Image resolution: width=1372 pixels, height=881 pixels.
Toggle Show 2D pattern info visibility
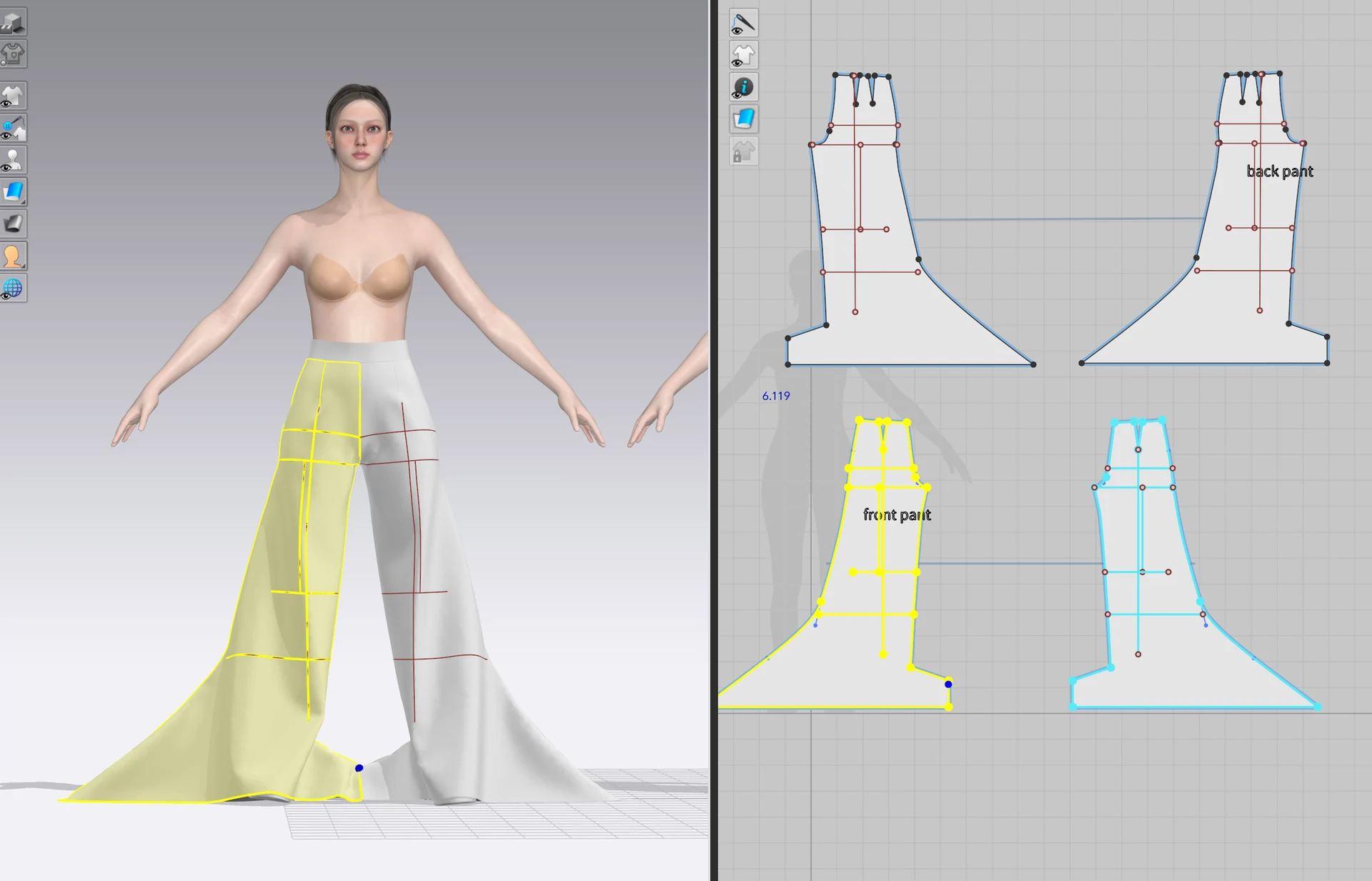point(744,87)
